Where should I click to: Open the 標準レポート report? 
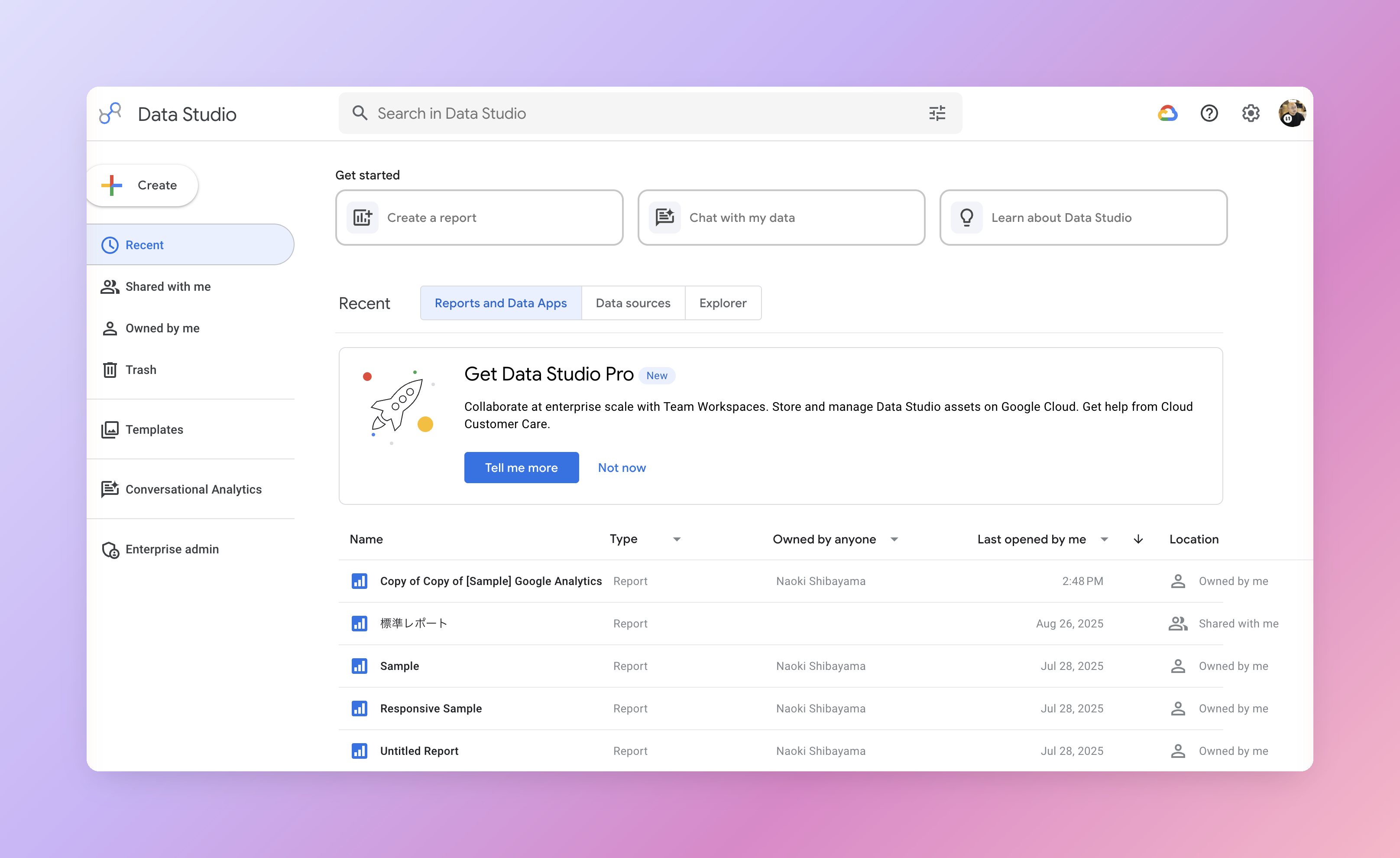coord(414,623)
